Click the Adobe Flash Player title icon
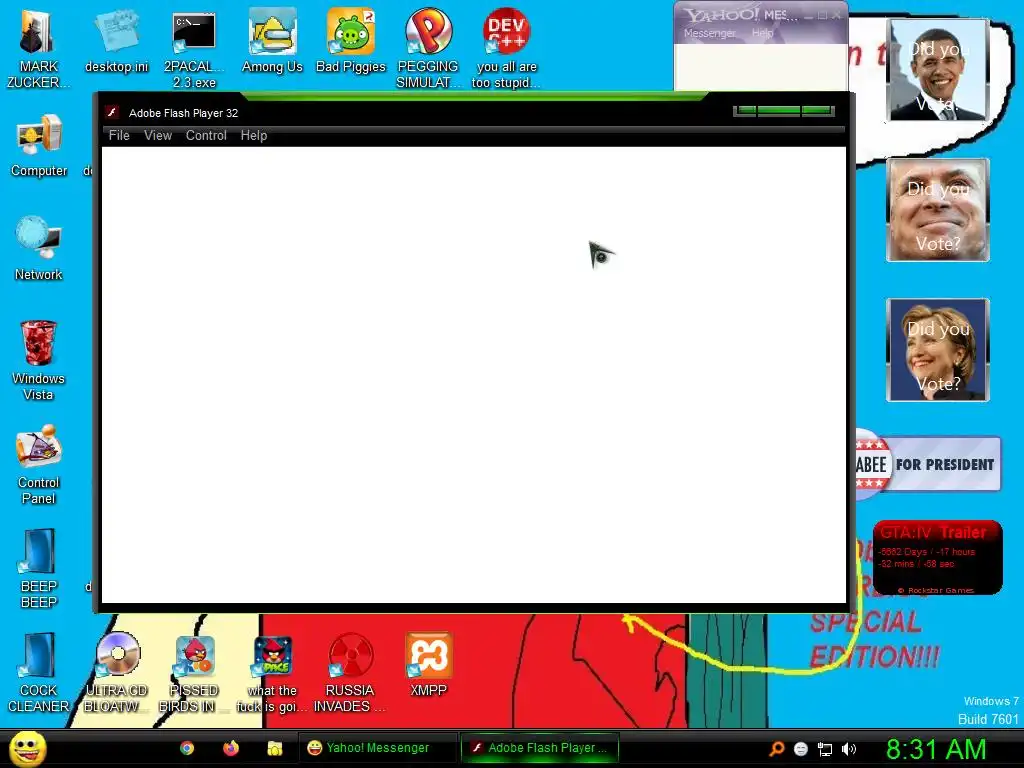This screenshot has width=1024, height=768. tap(112, 112)
